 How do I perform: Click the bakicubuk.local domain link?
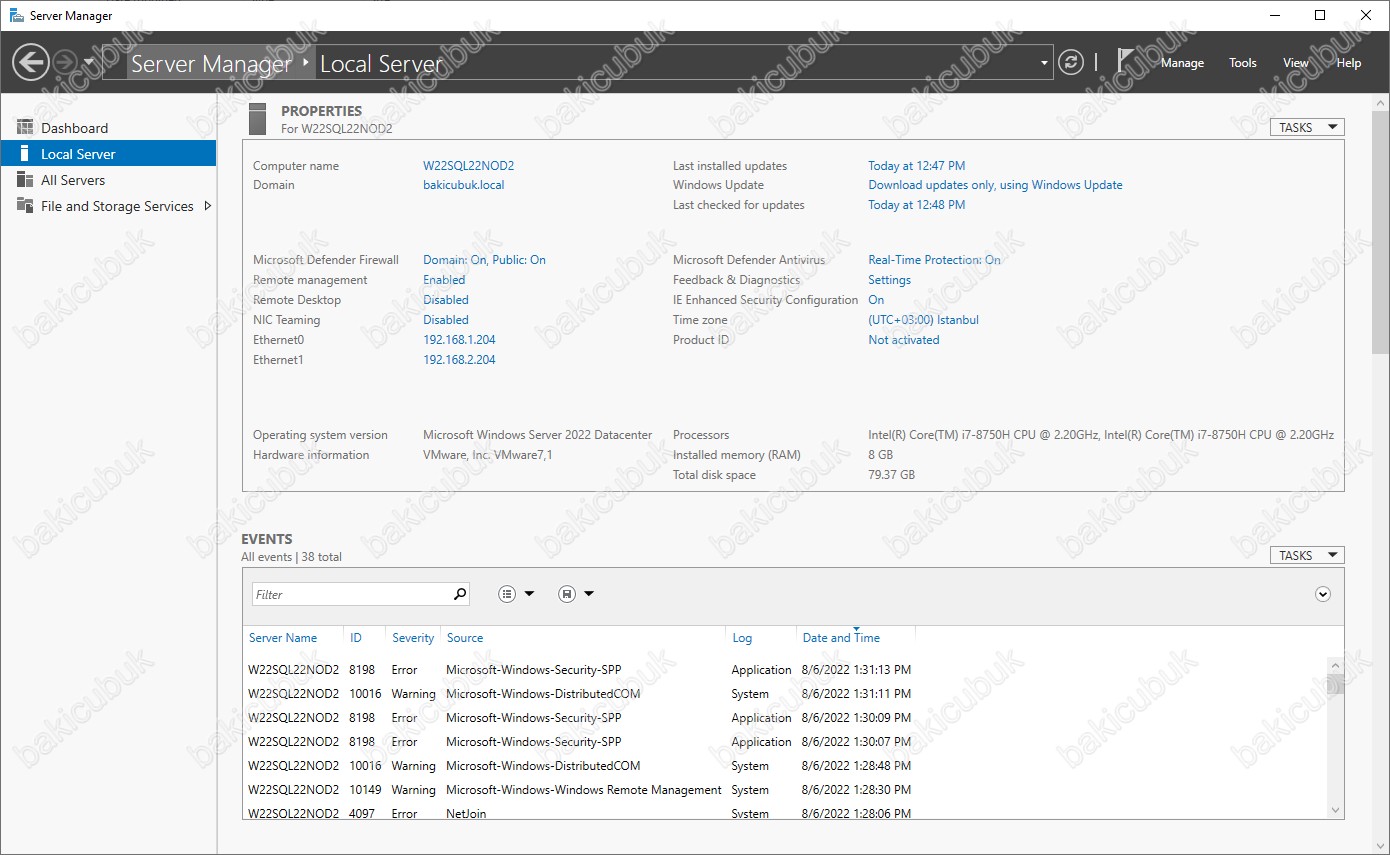click(464, 185)
